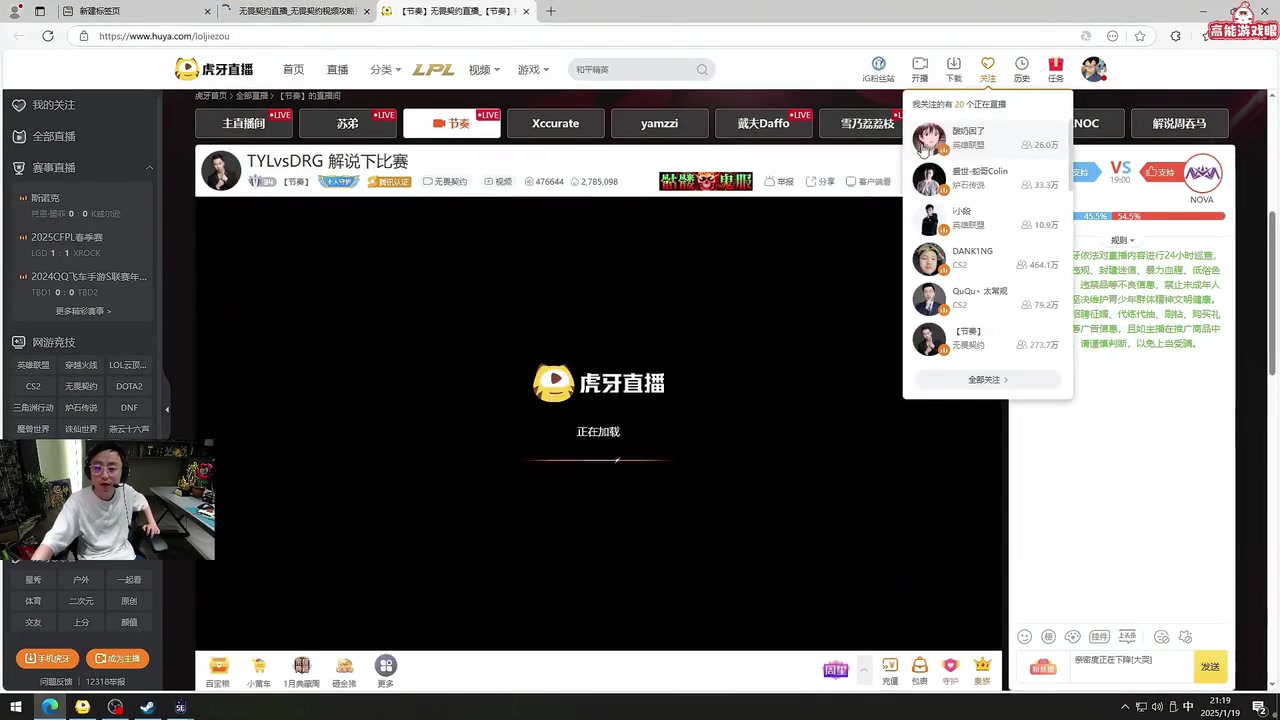Expand the 分类 dropdown in top navigation
Screen dimensions: 1280x720
coord(383,69)
